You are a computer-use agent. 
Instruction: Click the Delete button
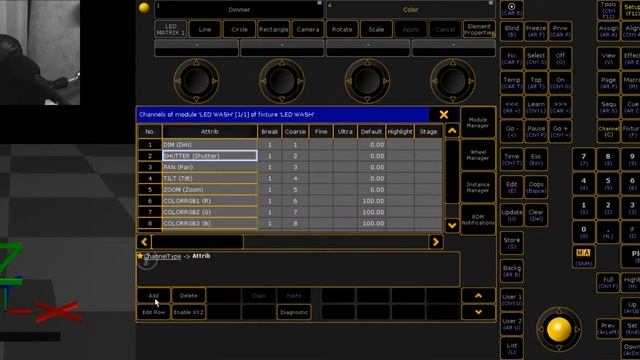point(189,296)
